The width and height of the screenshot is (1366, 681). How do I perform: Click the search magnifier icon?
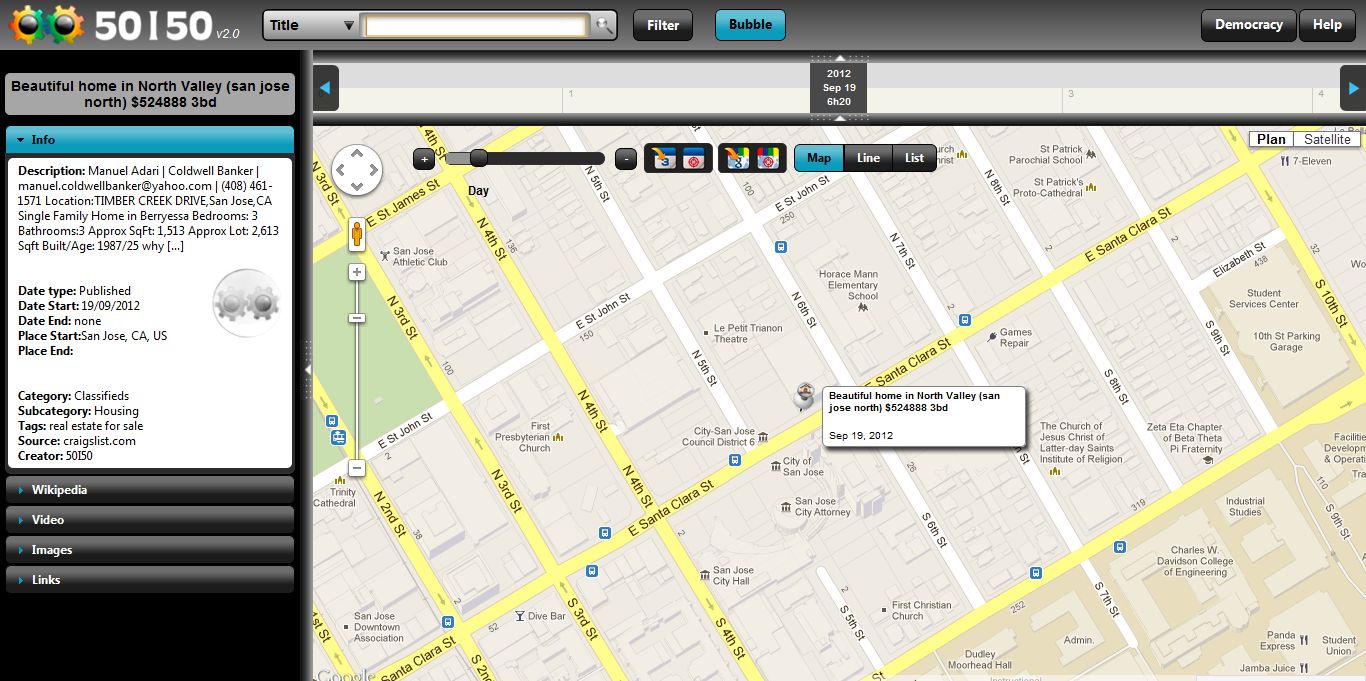click(604, 25)
